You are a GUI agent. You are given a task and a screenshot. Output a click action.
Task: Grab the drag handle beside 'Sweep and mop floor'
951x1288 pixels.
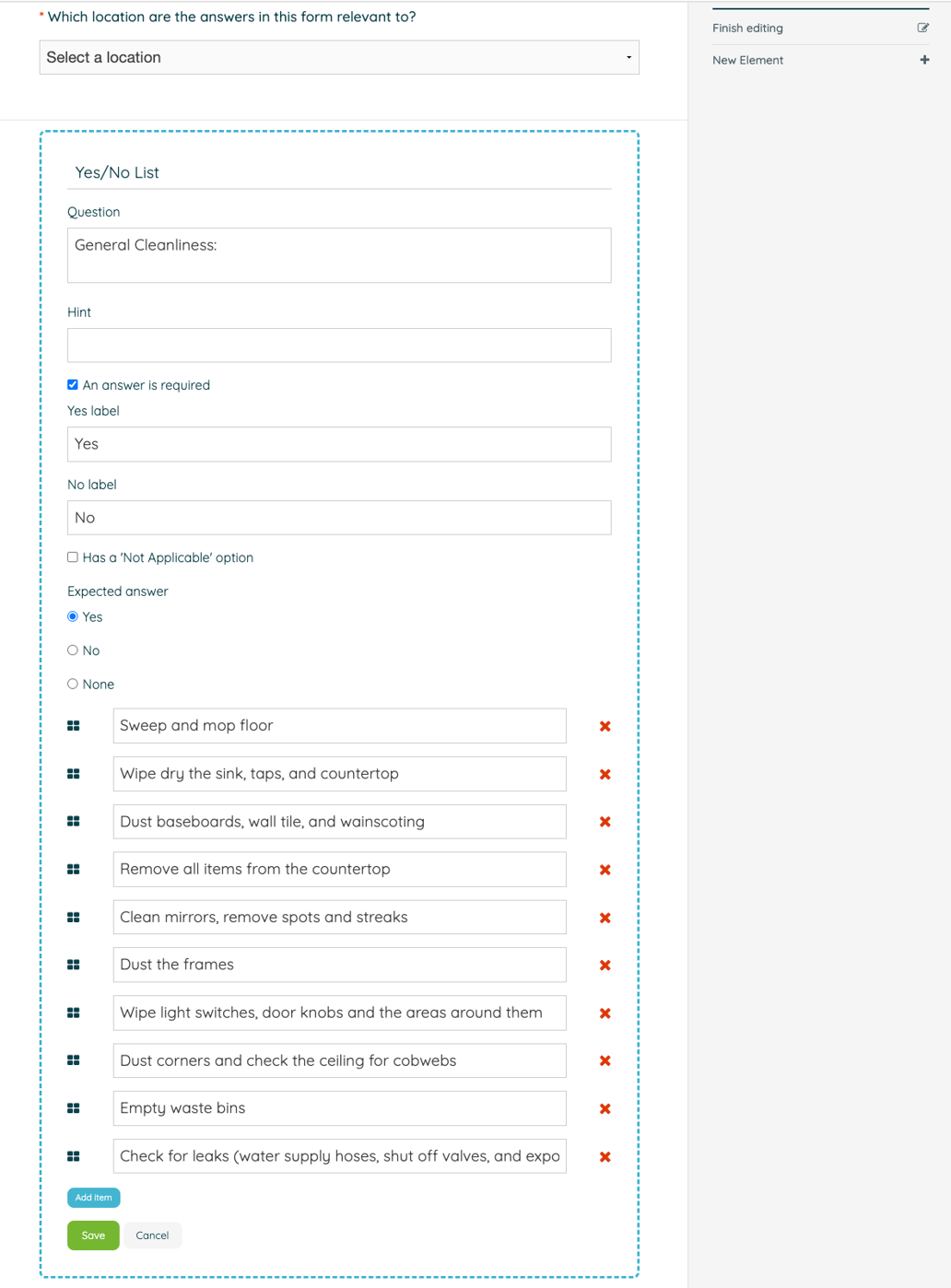click(74, 726)
